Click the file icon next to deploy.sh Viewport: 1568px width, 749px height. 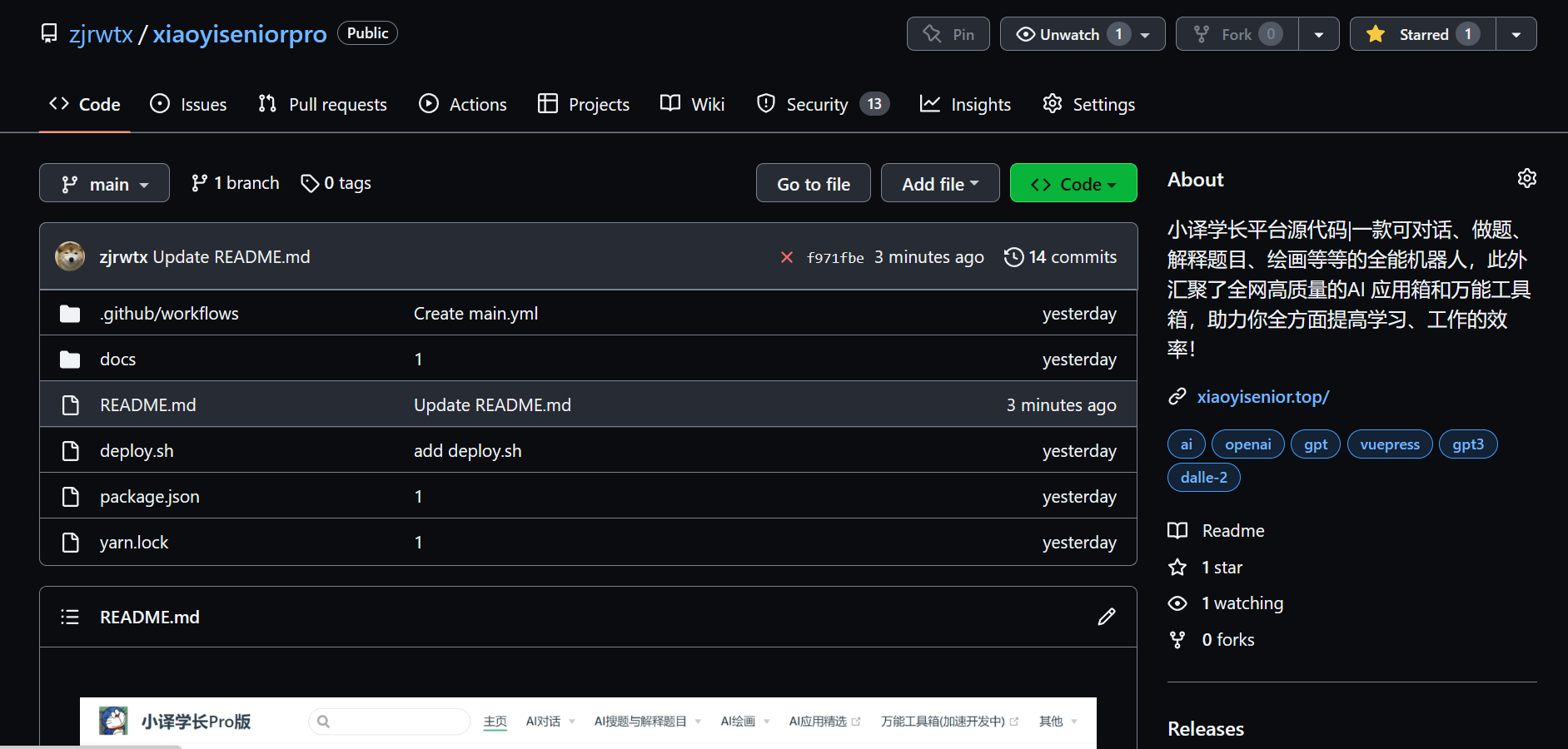(x=71, y=451)
